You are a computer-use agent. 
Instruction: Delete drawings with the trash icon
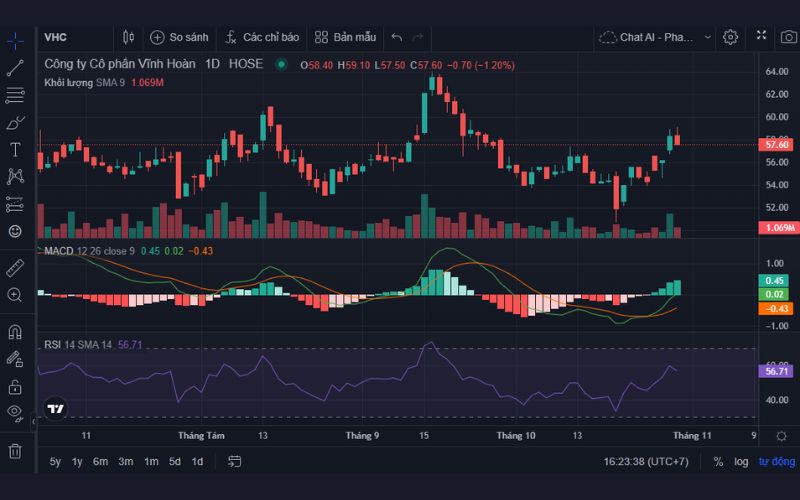pos(15,451)
